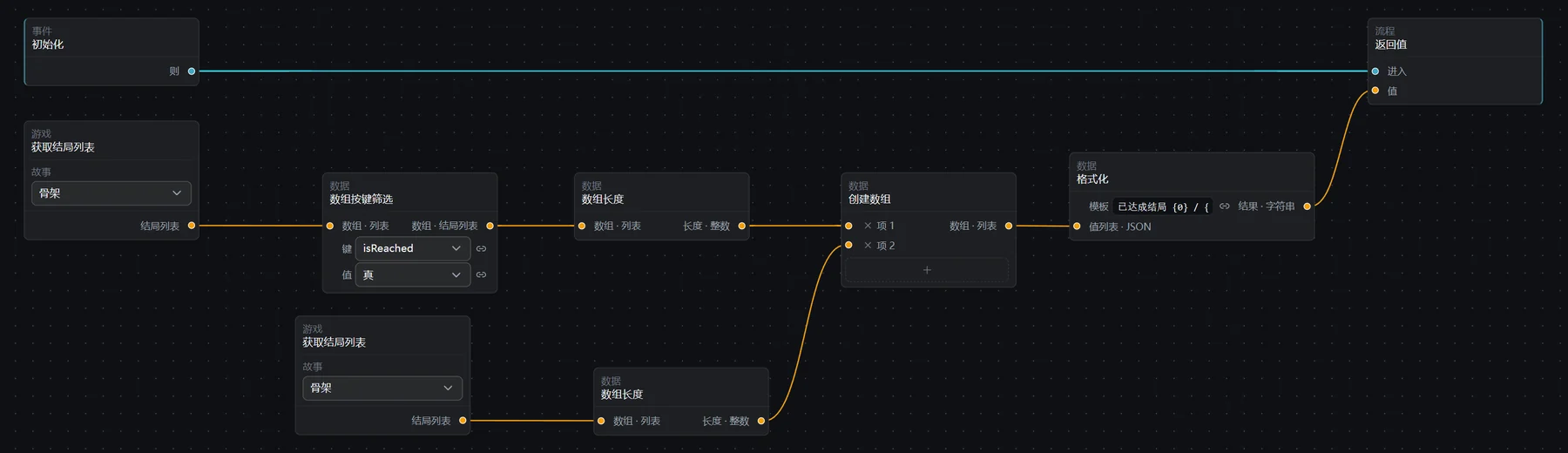Click the 长度·整数 output port of the lower 数组长度 node
The height and width of the screenshot is (453, 1568).
(x=761, y=421)
